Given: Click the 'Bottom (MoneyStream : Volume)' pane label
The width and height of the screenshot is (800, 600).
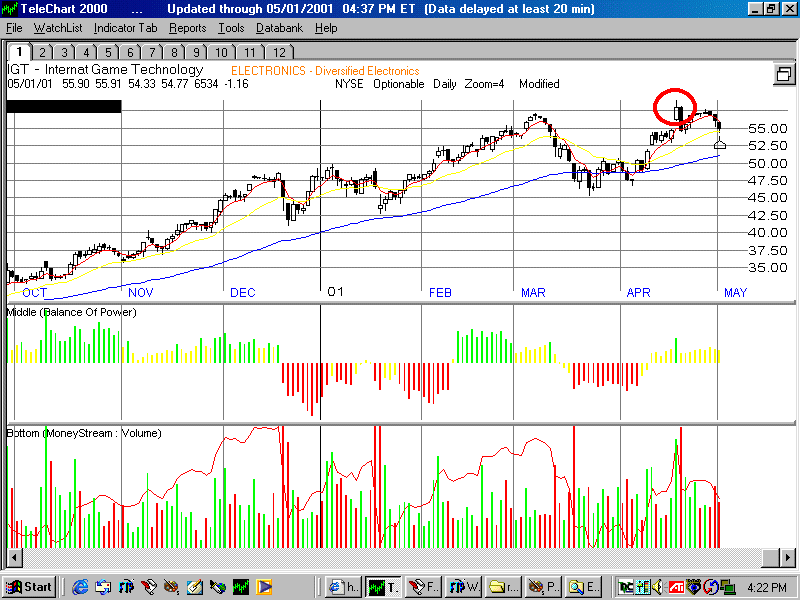Looking at the screenshot, I should [x=84, y=433].
